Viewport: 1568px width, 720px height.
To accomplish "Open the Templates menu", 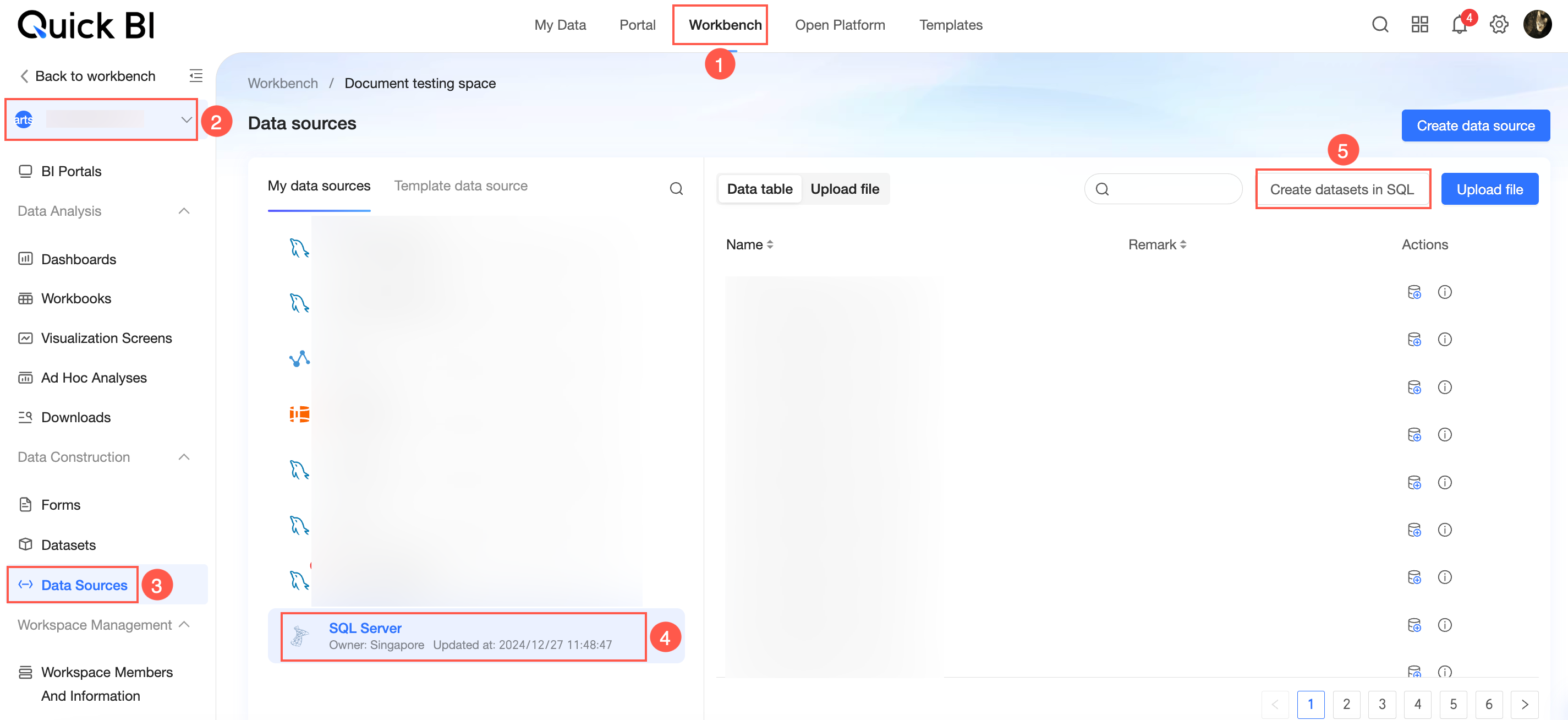I will pos(951,25).
